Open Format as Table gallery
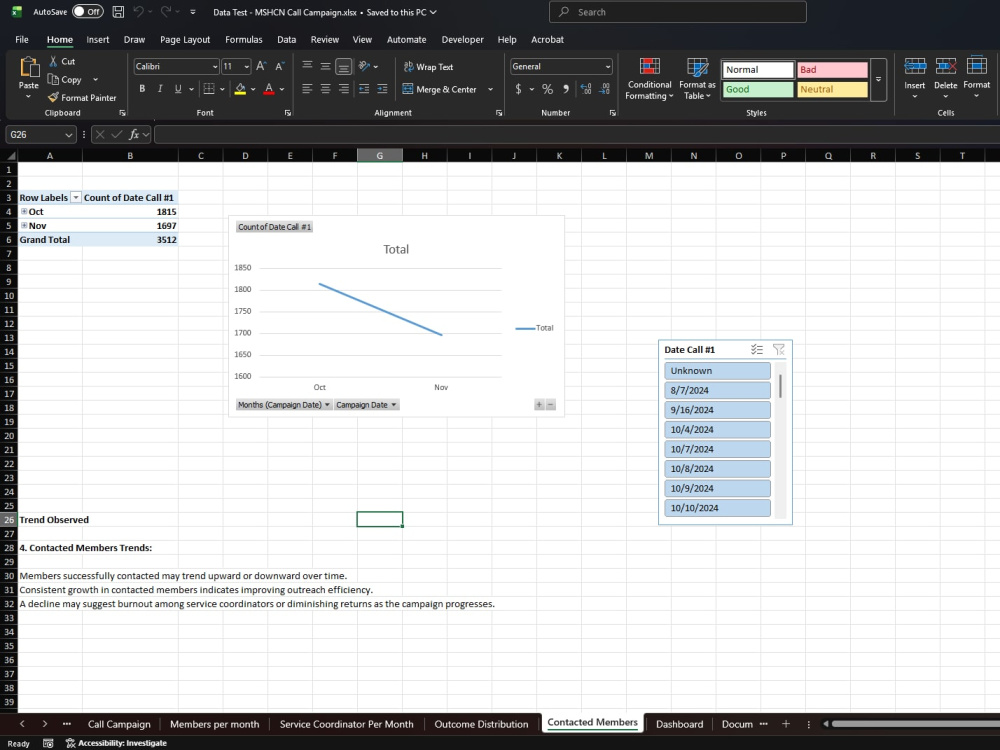The height and width of the screenshot is (750, 1000). point(697,78)
